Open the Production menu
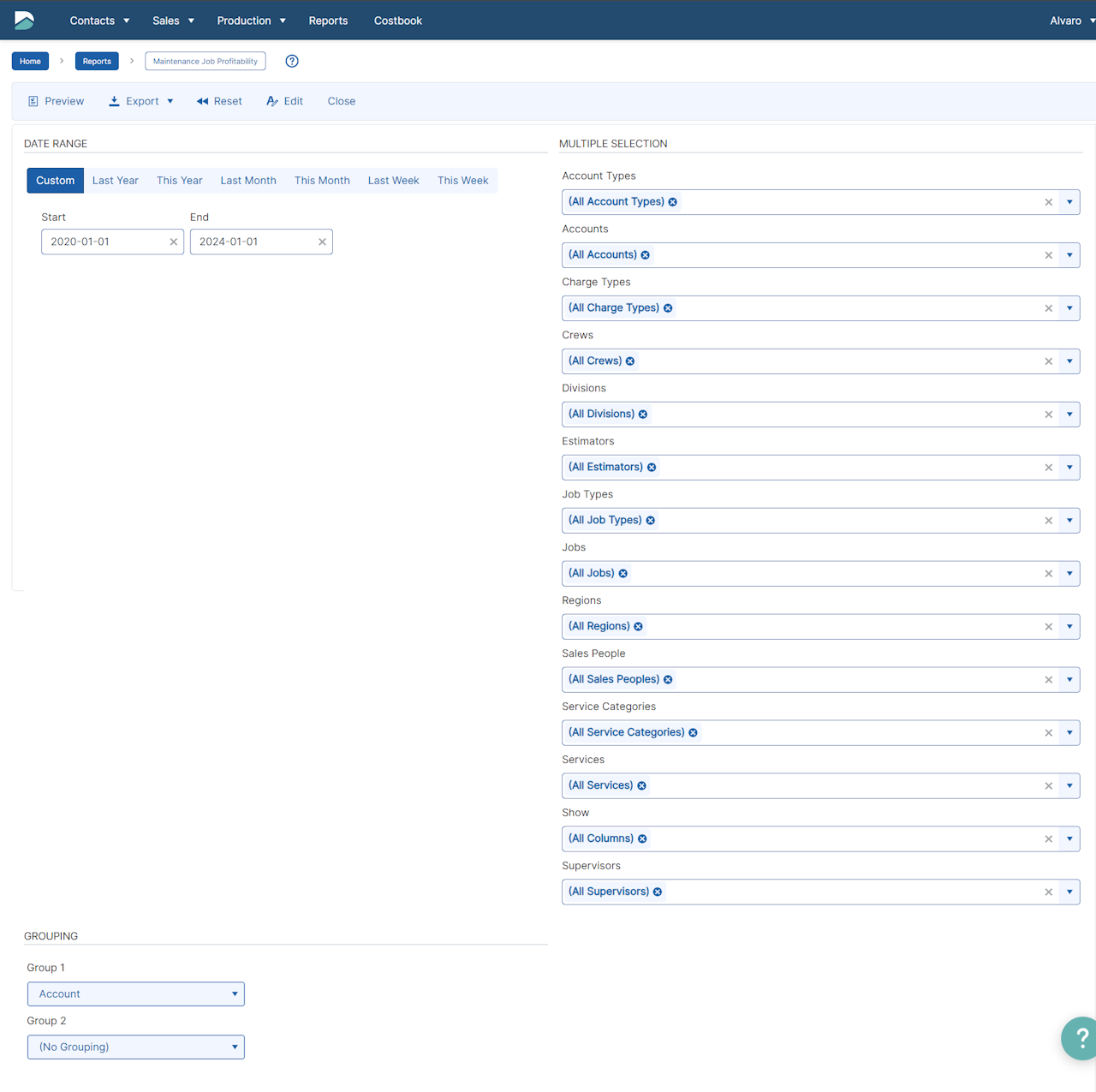This screenshot has height=1092, width=1096. coord(251,21)
